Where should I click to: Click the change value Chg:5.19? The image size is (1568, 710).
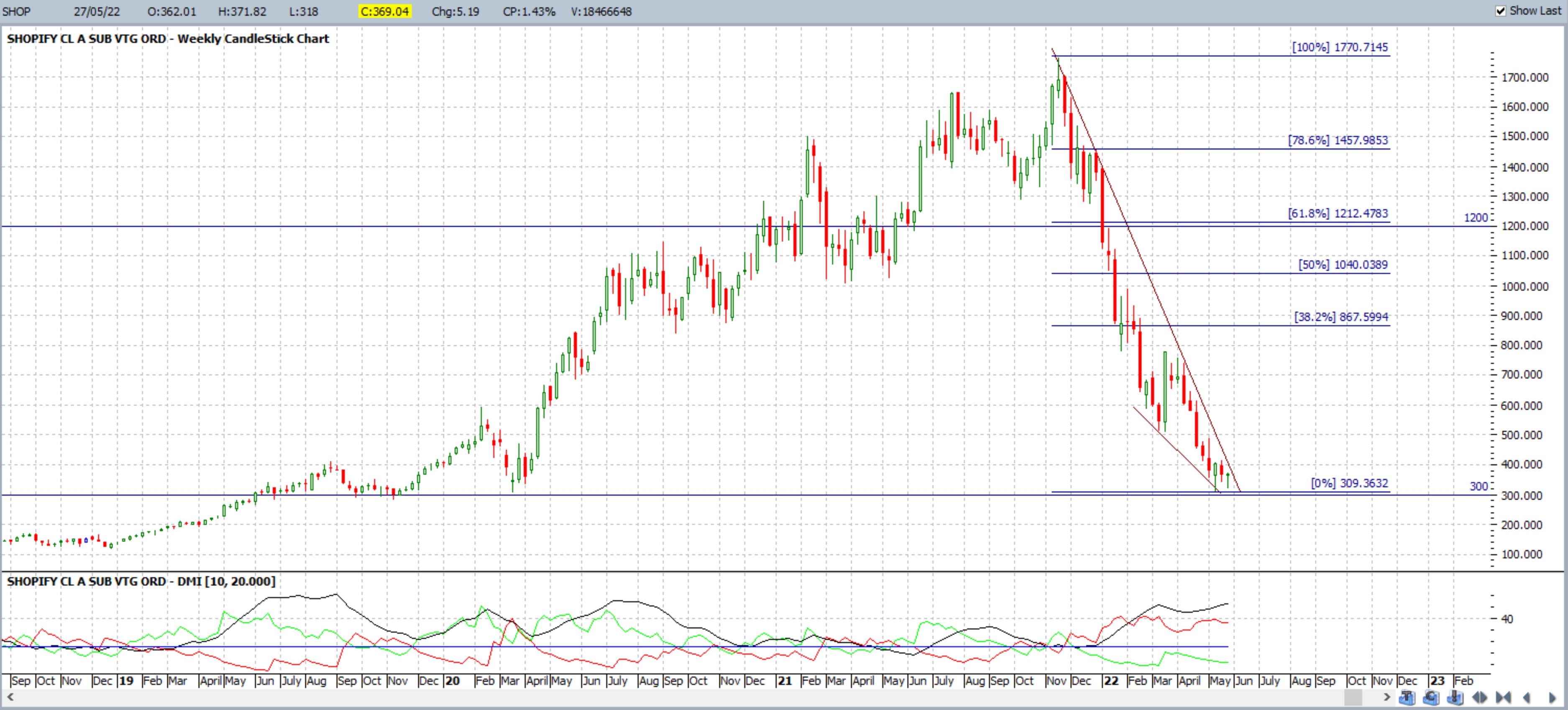(x=455, y=12)
